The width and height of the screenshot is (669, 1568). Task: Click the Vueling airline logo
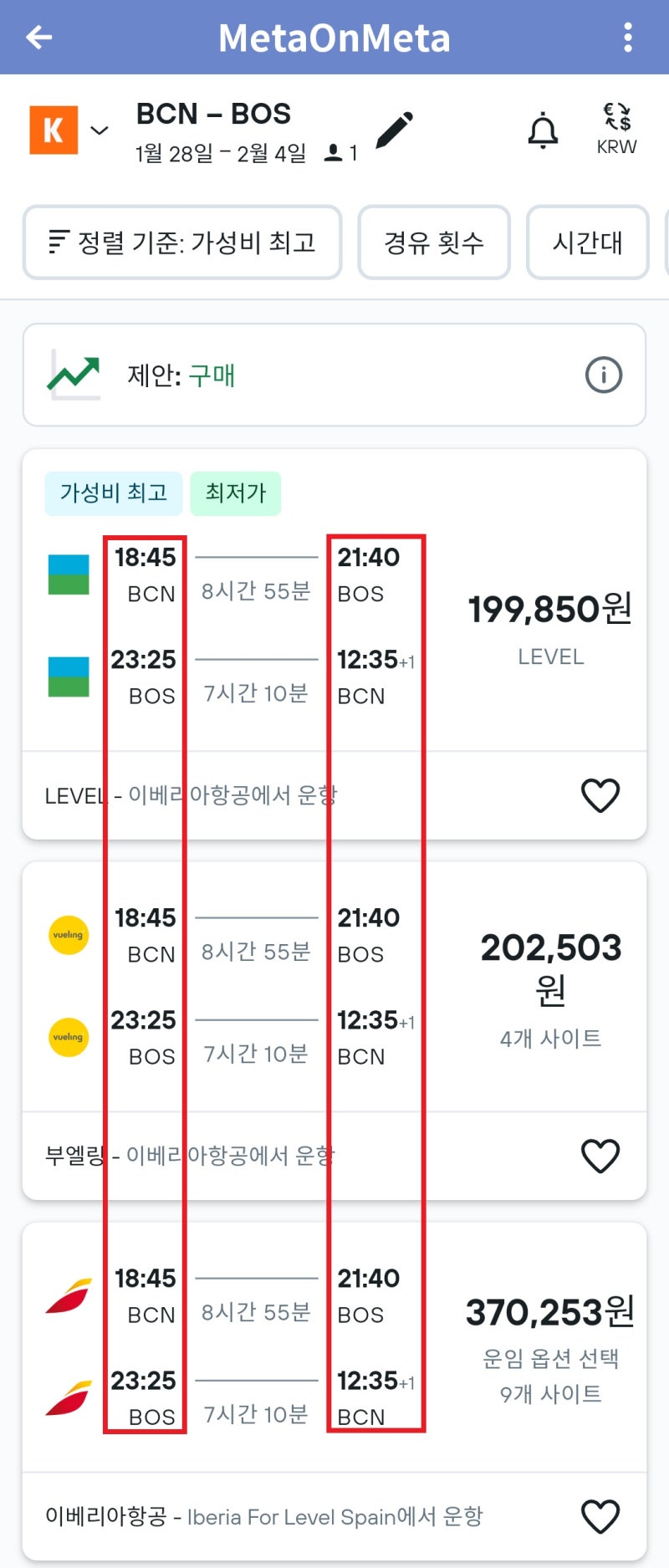point(67,935)
